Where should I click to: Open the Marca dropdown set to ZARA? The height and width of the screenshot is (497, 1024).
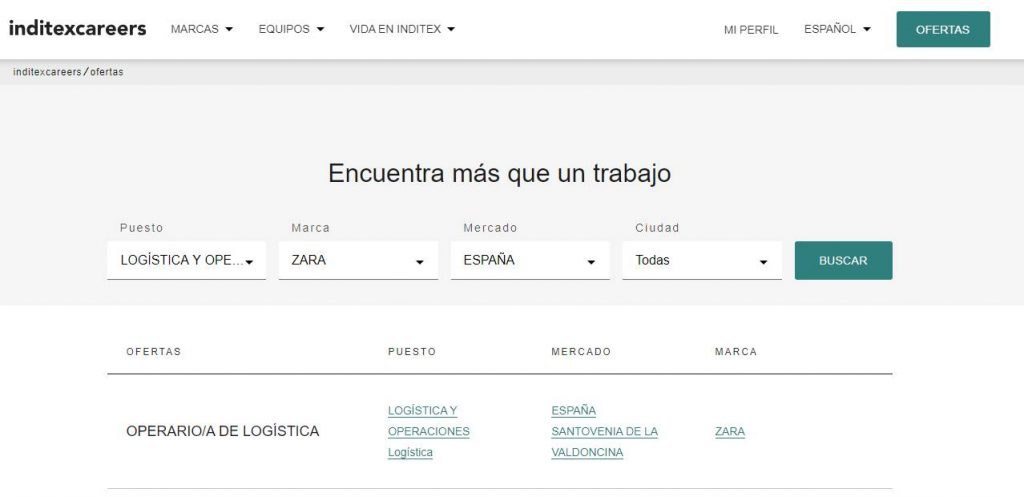click(x=358, y=260)
